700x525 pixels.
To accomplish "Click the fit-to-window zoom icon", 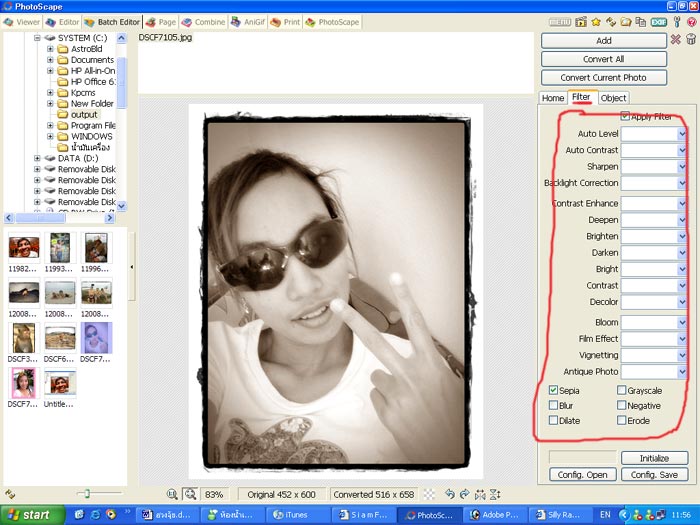I will coord(190,494).
